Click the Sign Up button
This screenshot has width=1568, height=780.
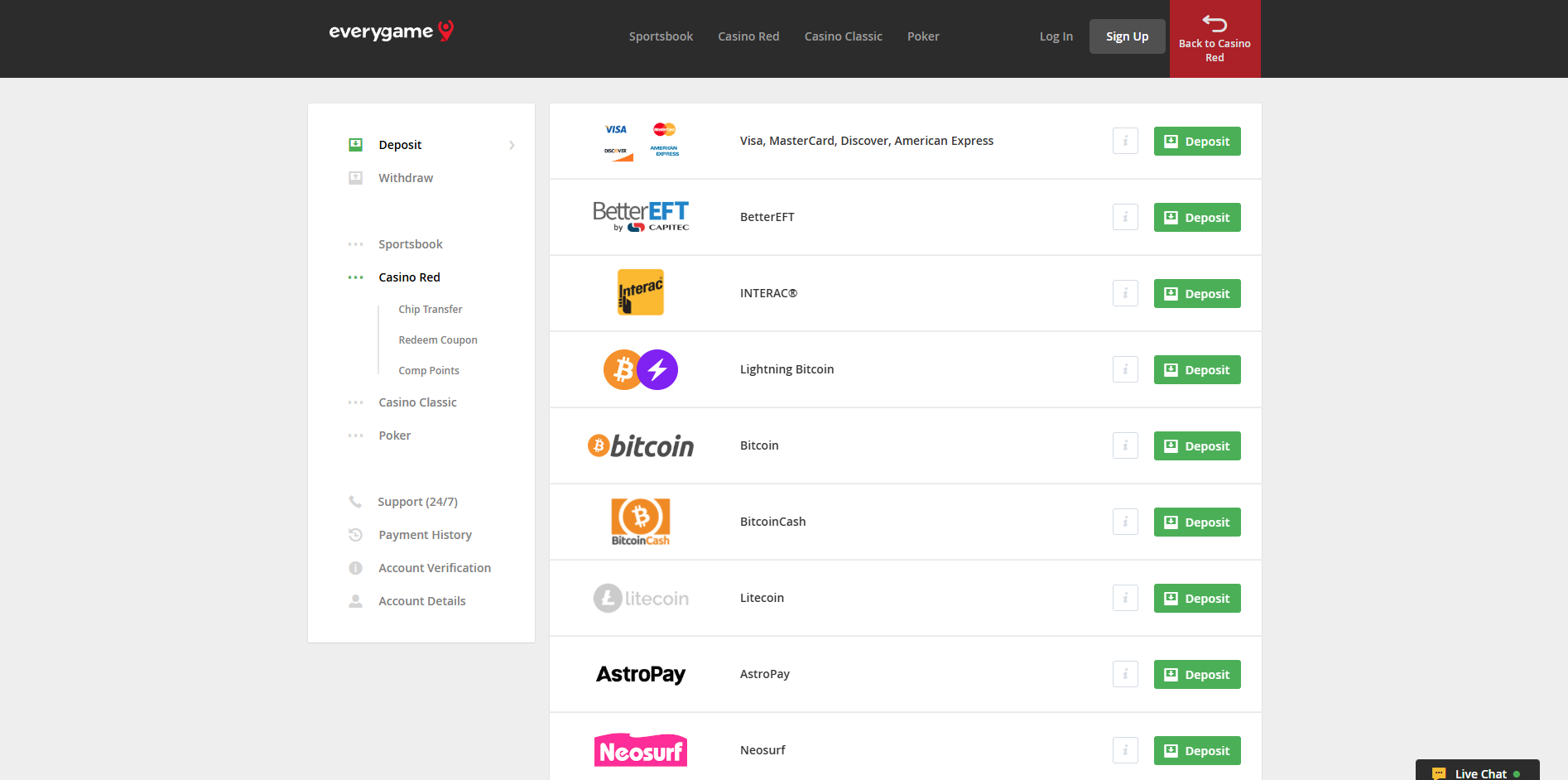coord(1127,36)
